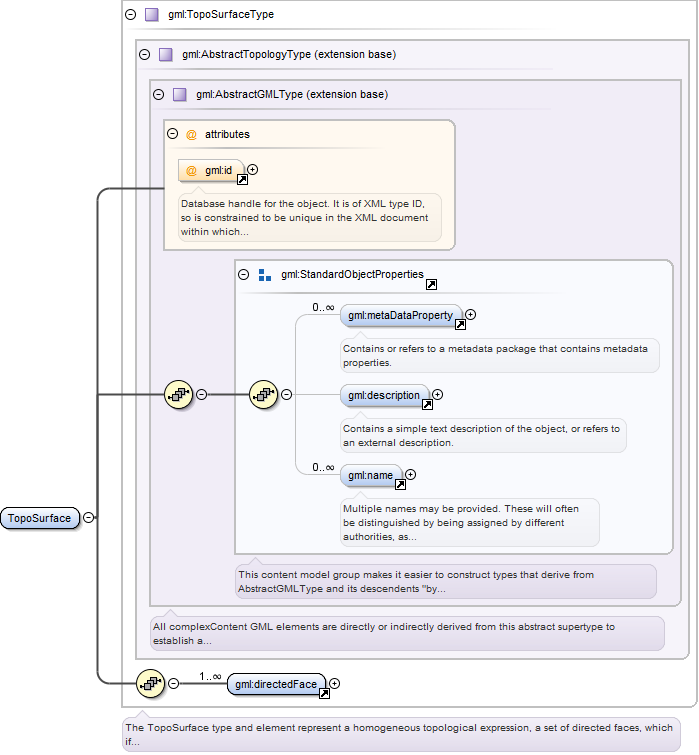Click the sequence compositor icon beside gml:directedFace
699x755 pixels.
tap(151, 683)
